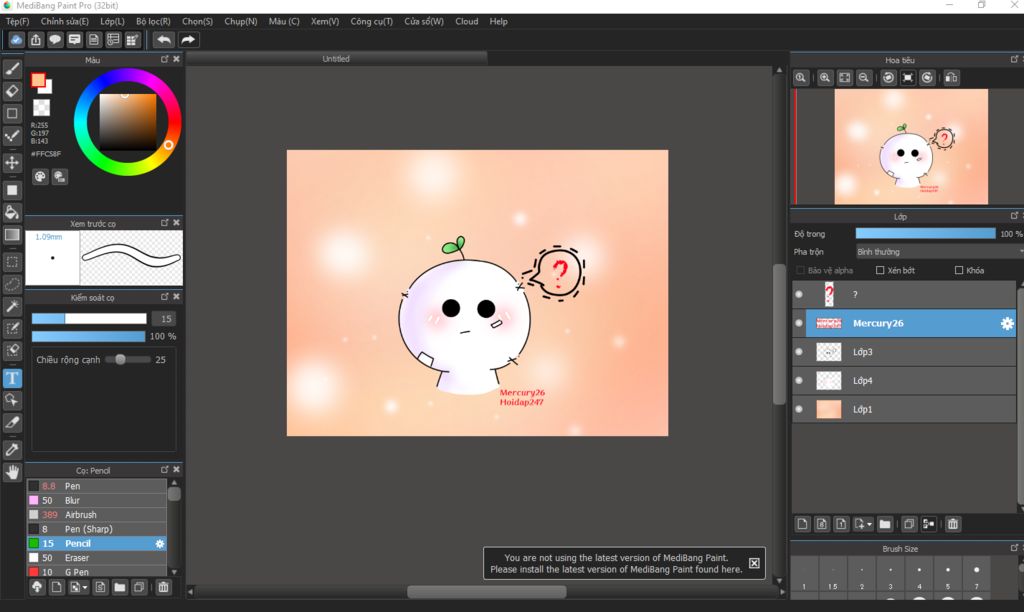
Task: Open the Tệp(F) menu
Action: point(18,22)
